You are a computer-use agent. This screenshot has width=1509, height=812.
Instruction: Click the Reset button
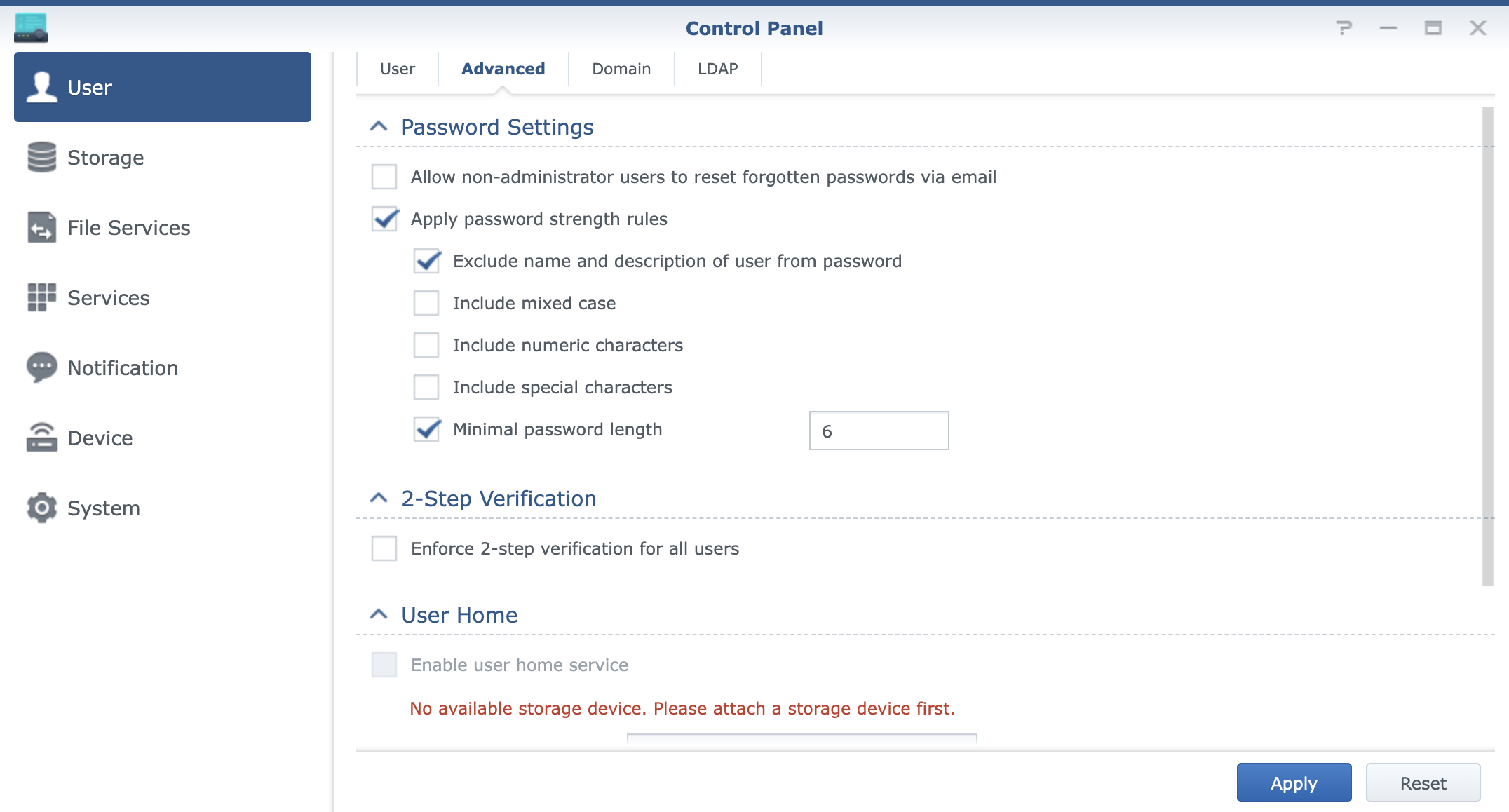1423,783
